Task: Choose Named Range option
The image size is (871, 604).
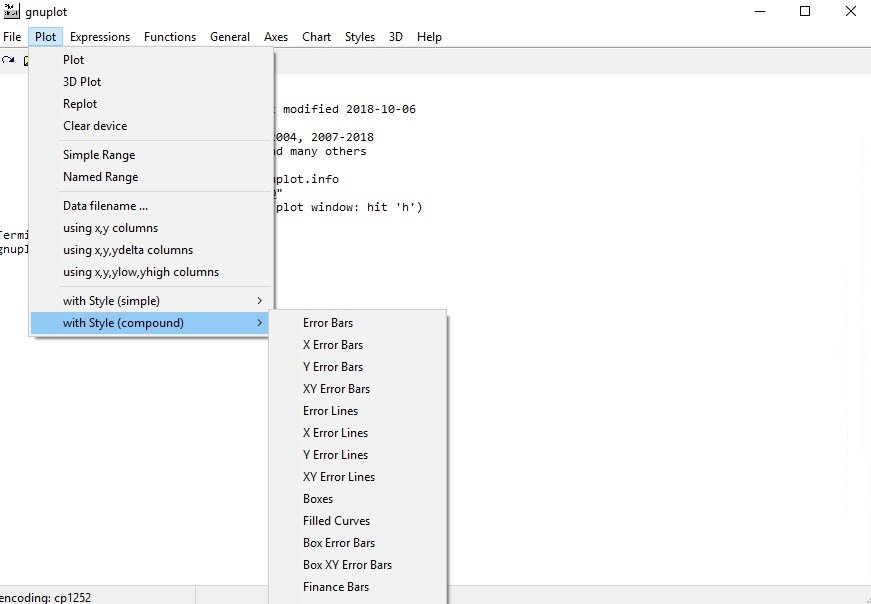Action: pyautogui.click(x=151, y=177)
